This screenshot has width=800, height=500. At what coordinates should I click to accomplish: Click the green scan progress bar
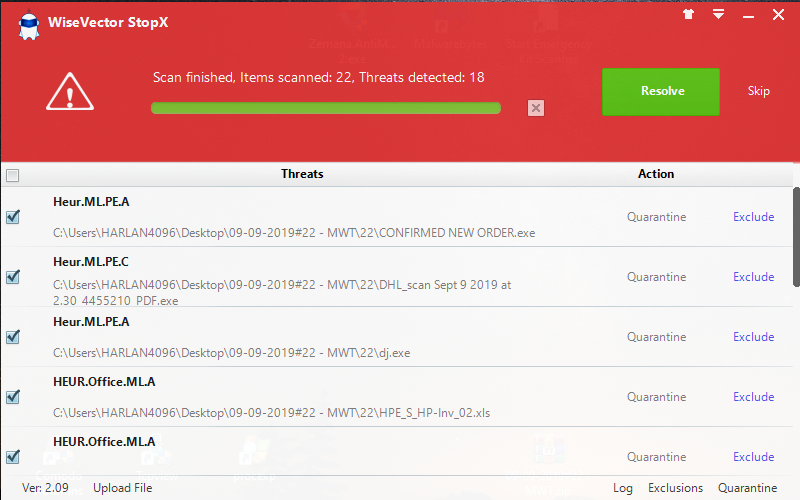(x=326, y=108)
